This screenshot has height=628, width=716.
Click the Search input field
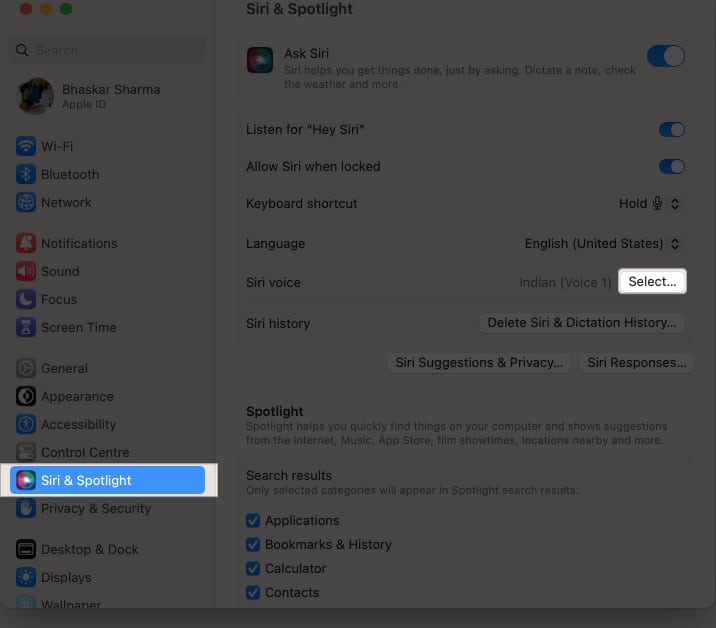[107, 50]
